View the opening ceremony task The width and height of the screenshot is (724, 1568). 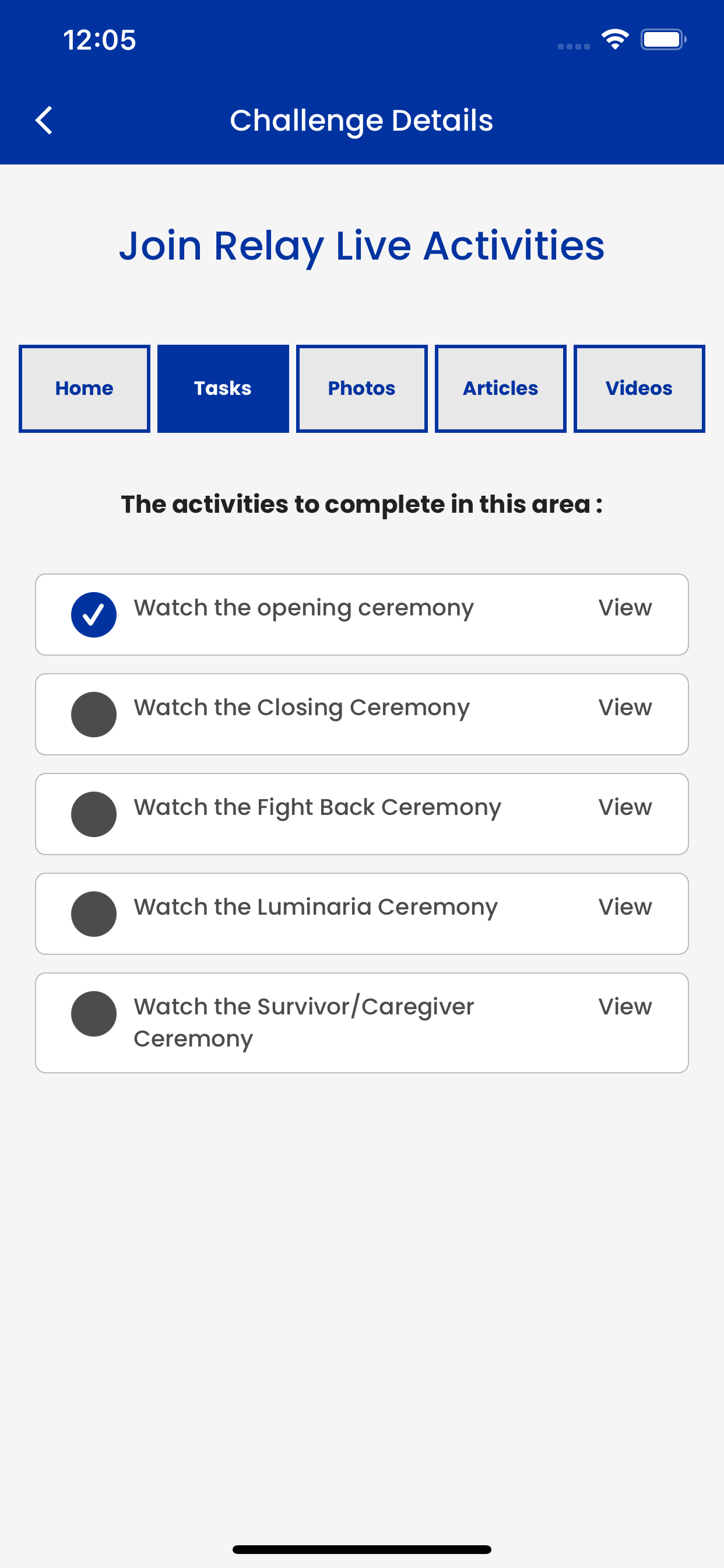[625, 607]
